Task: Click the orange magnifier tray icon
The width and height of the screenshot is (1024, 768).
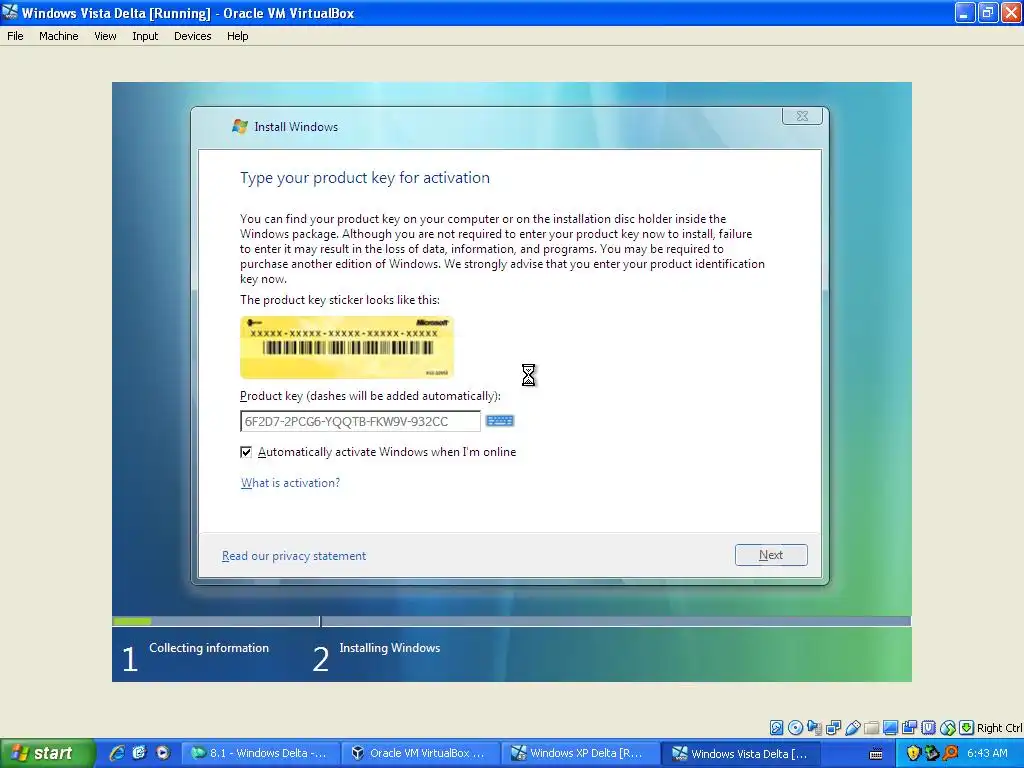Action: point(950,754)
